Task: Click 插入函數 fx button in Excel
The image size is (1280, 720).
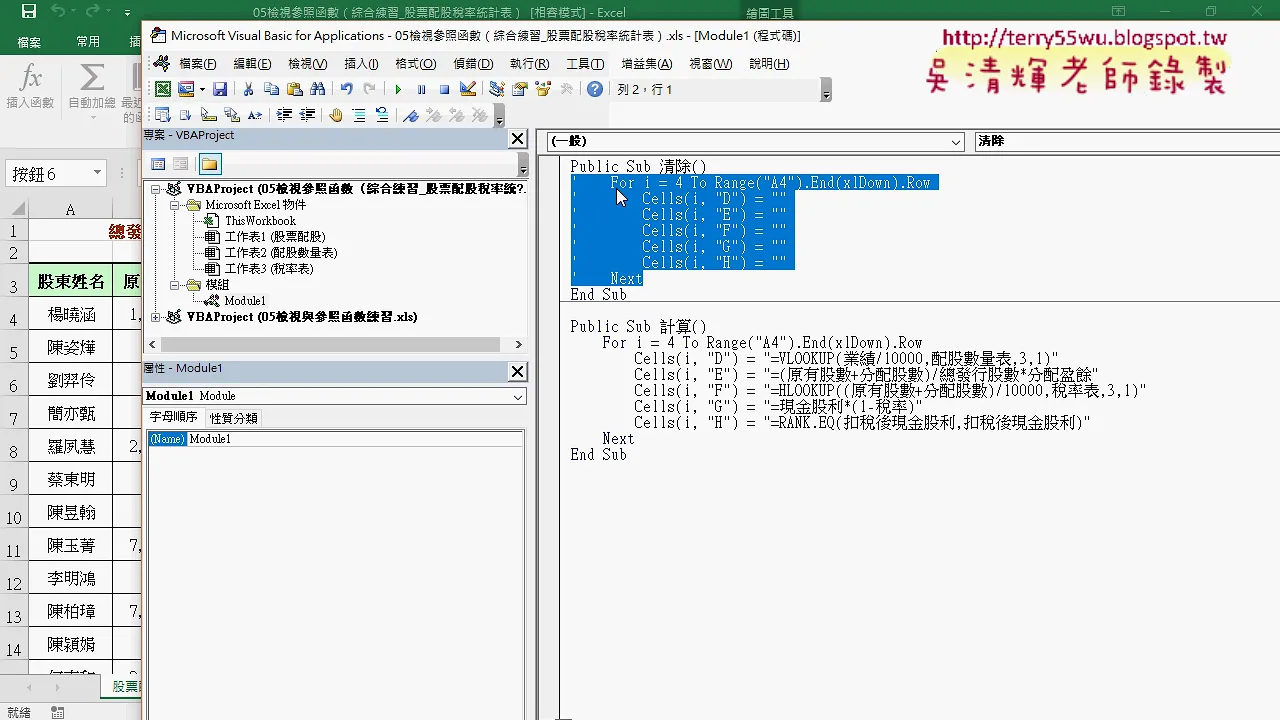Action: pyautogui.click(x=30, y=86)
